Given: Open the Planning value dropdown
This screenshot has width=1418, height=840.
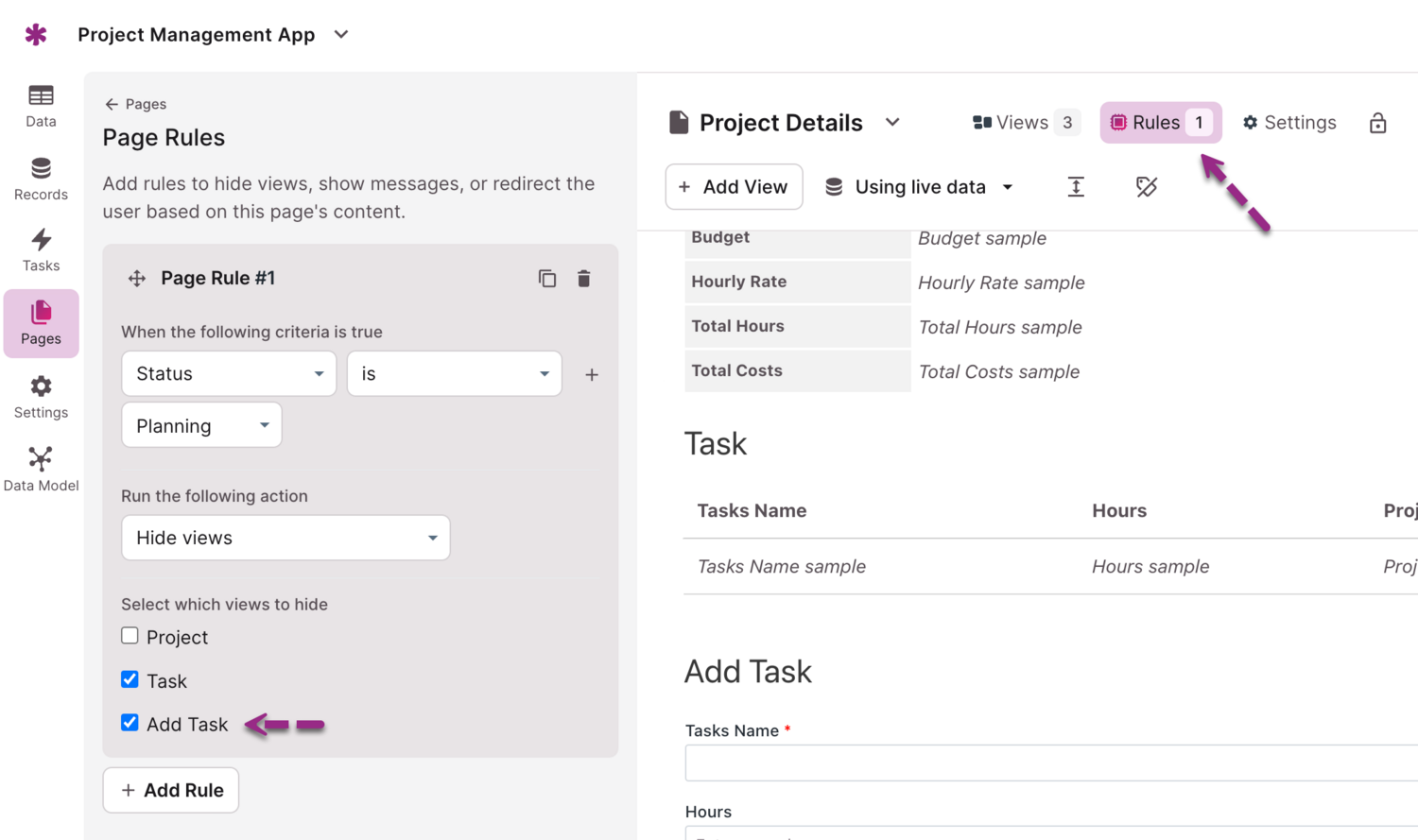Looking at the screenshot, I should (201, 426).
